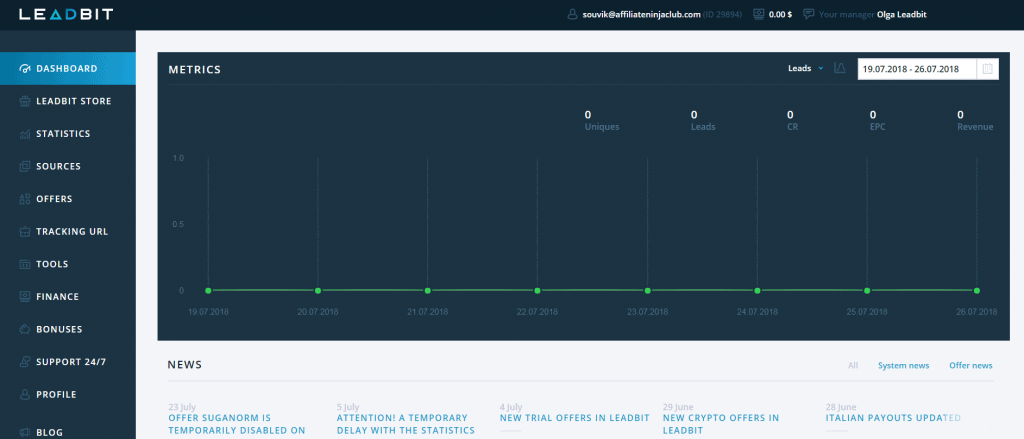Viewport: 1024px width, 439px height.
Task: Click the '23 July' news date
Action: pyautogui.click(x=182, y=407)
